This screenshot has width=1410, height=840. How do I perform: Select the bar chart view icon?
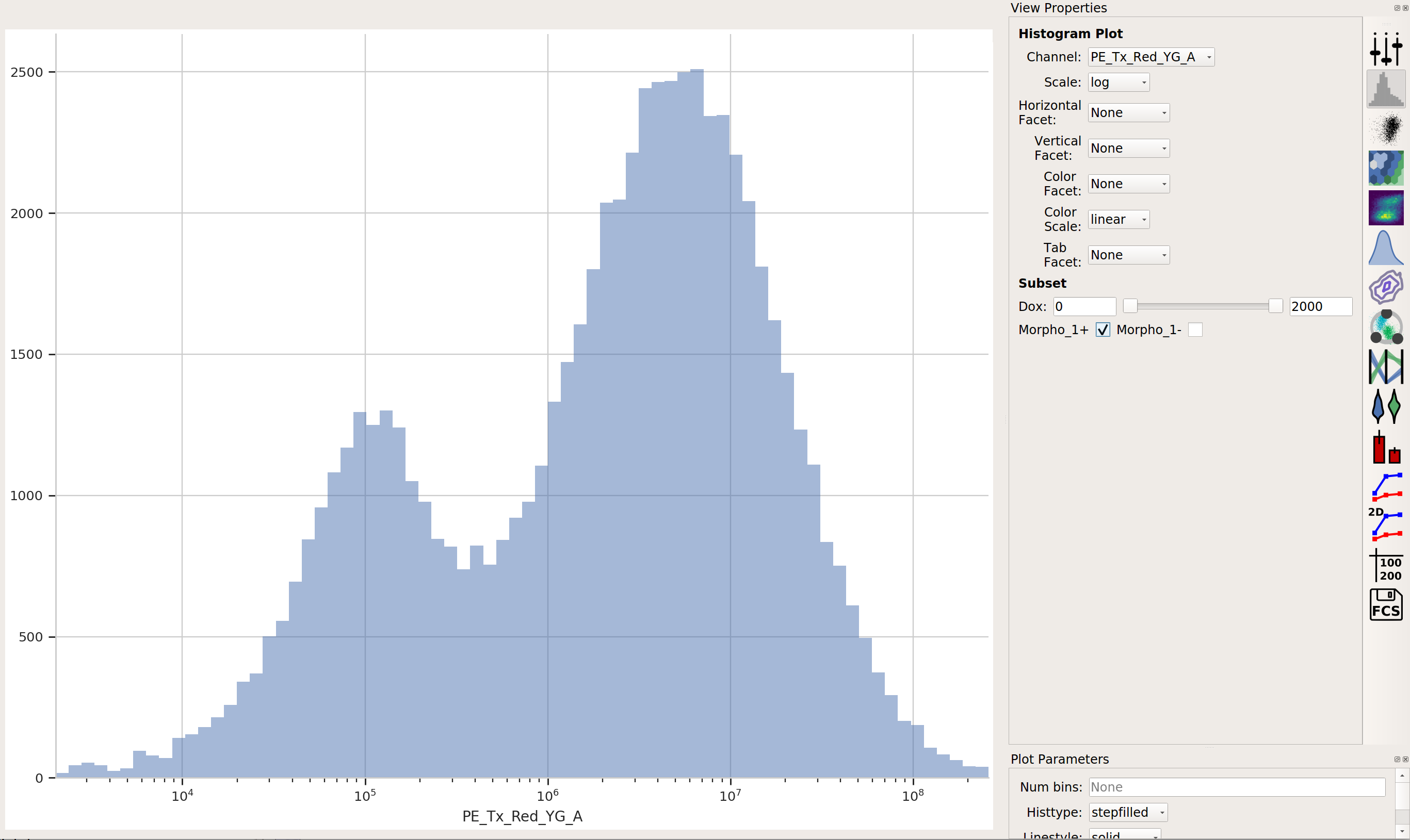click(x=1386, y=447)
